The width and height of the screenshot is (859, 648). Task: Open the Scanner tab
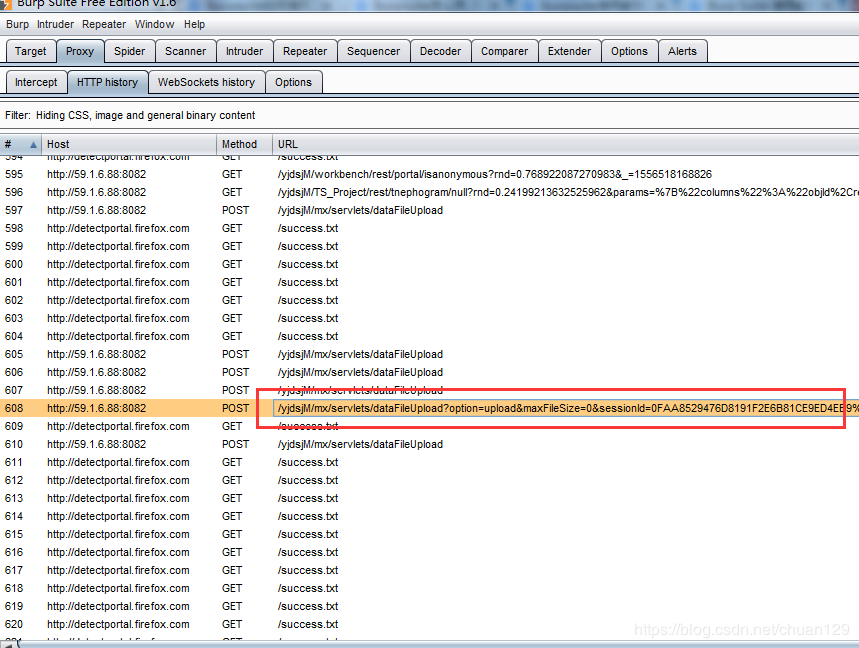pyautogui.click(x=185, y=51)
